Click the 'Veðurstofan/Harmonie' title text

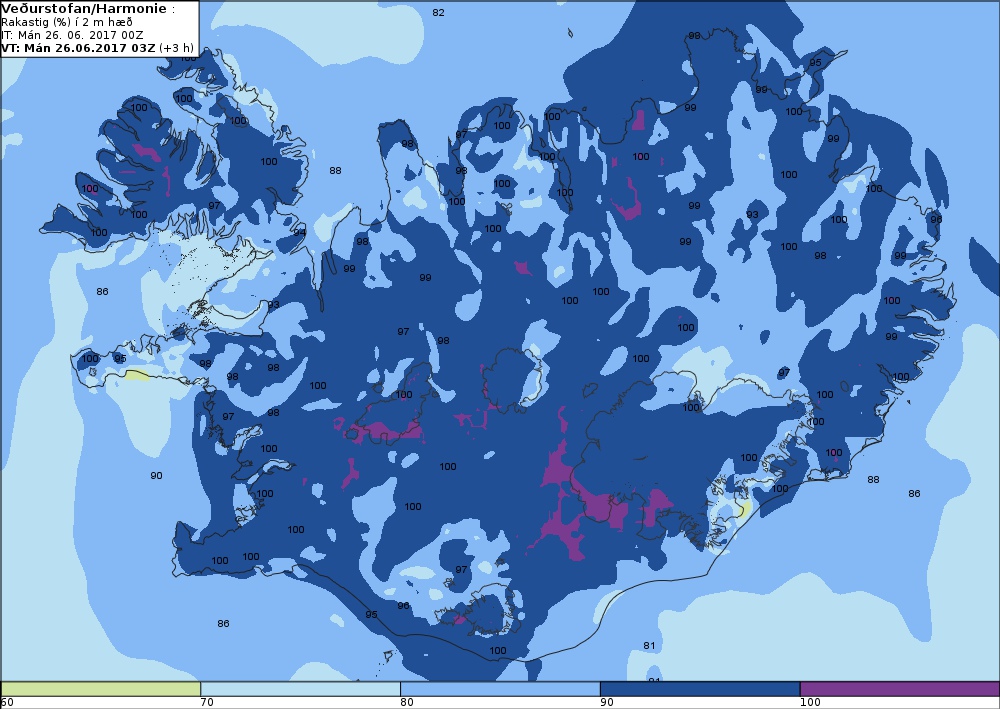[84, 9]
